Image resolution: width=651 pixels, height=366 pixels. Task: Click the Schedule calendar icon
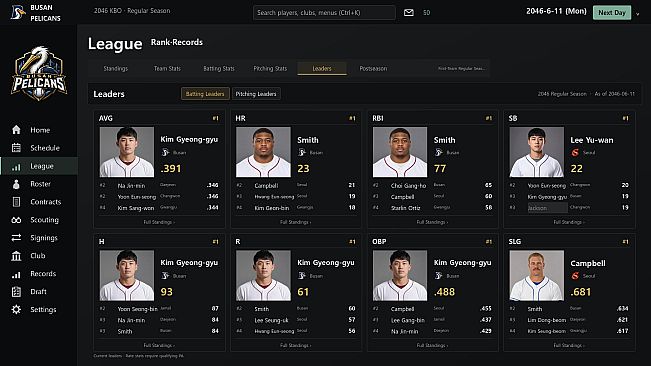(16, 148)
